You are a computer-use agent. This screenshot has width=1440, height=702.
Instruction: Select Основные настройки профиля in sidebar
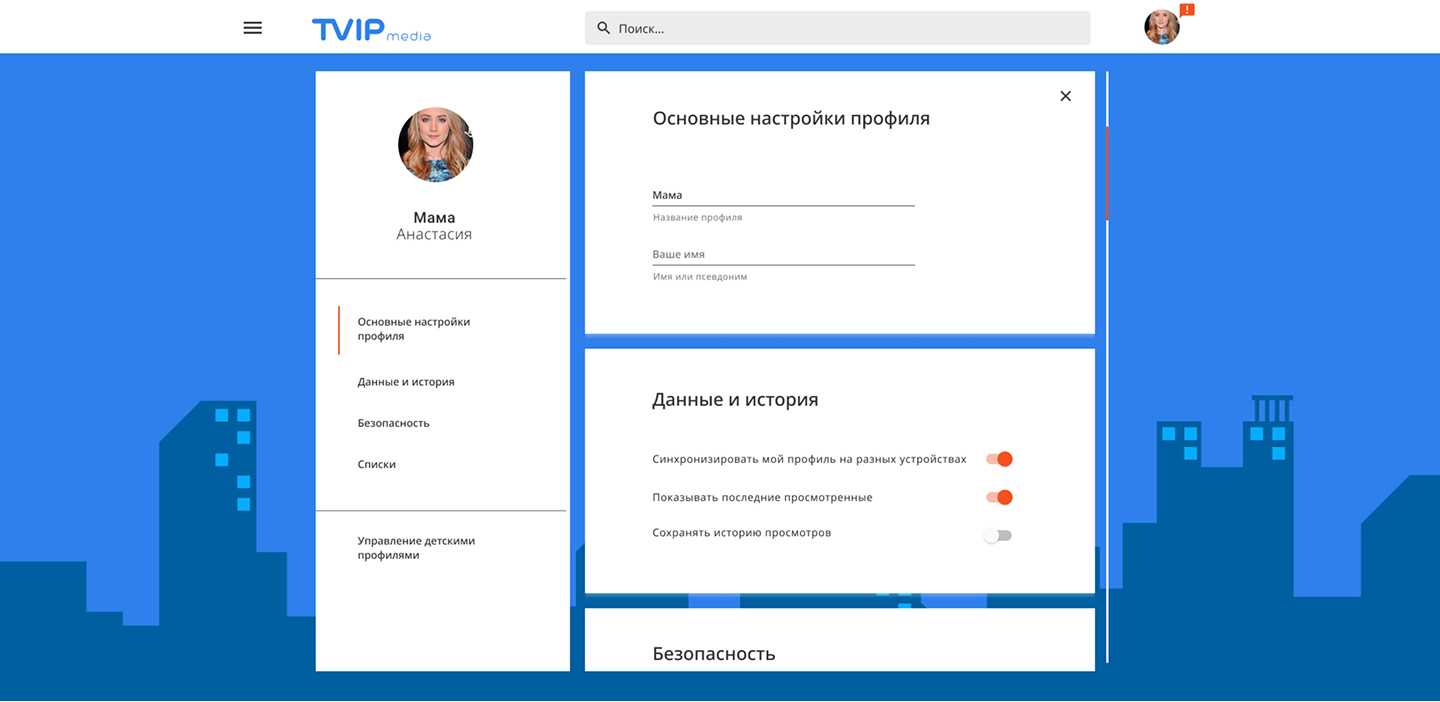click(x=414, y=329)
